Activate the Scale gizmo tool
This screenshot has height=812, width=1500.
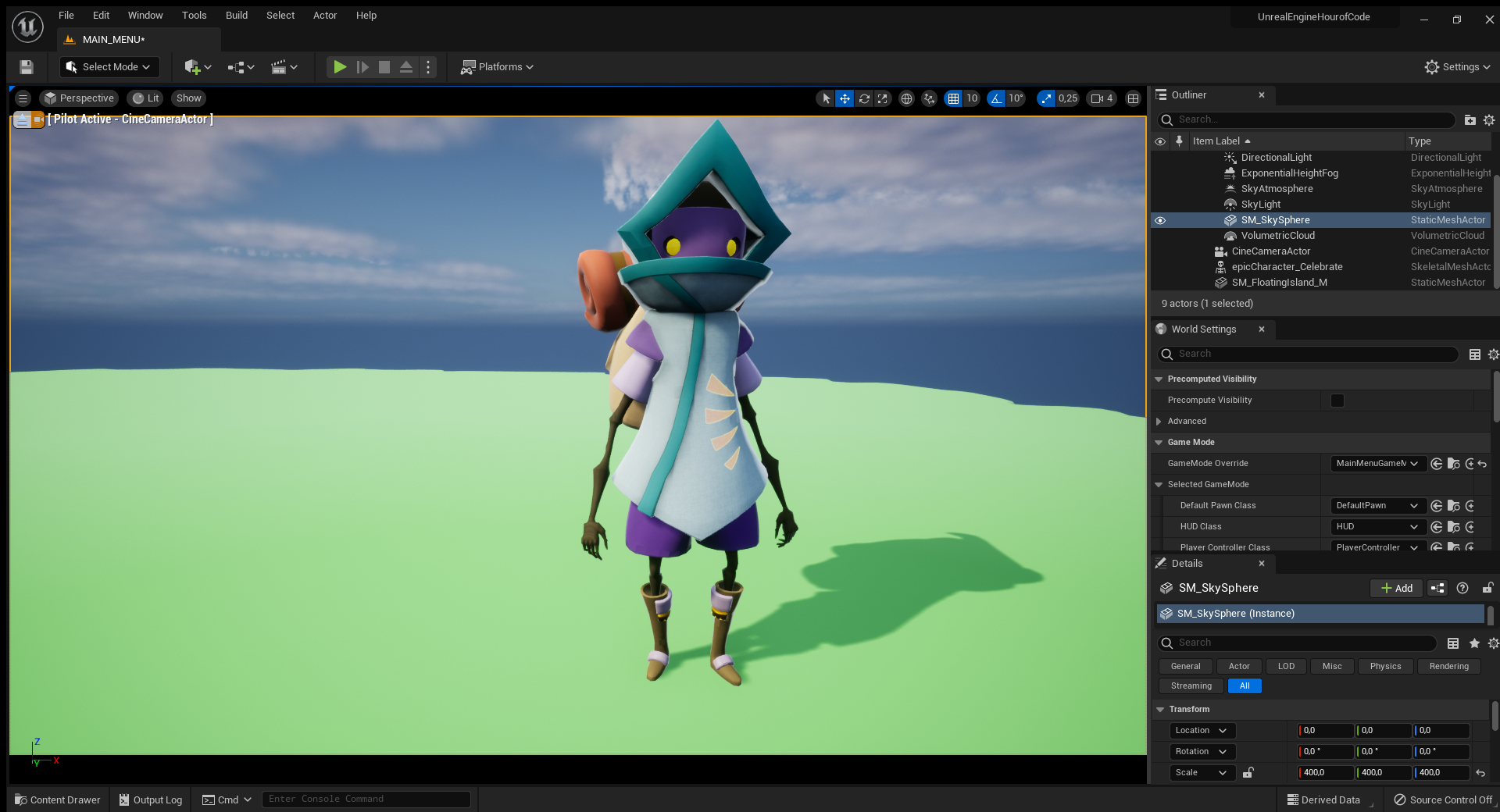point(883,98)
